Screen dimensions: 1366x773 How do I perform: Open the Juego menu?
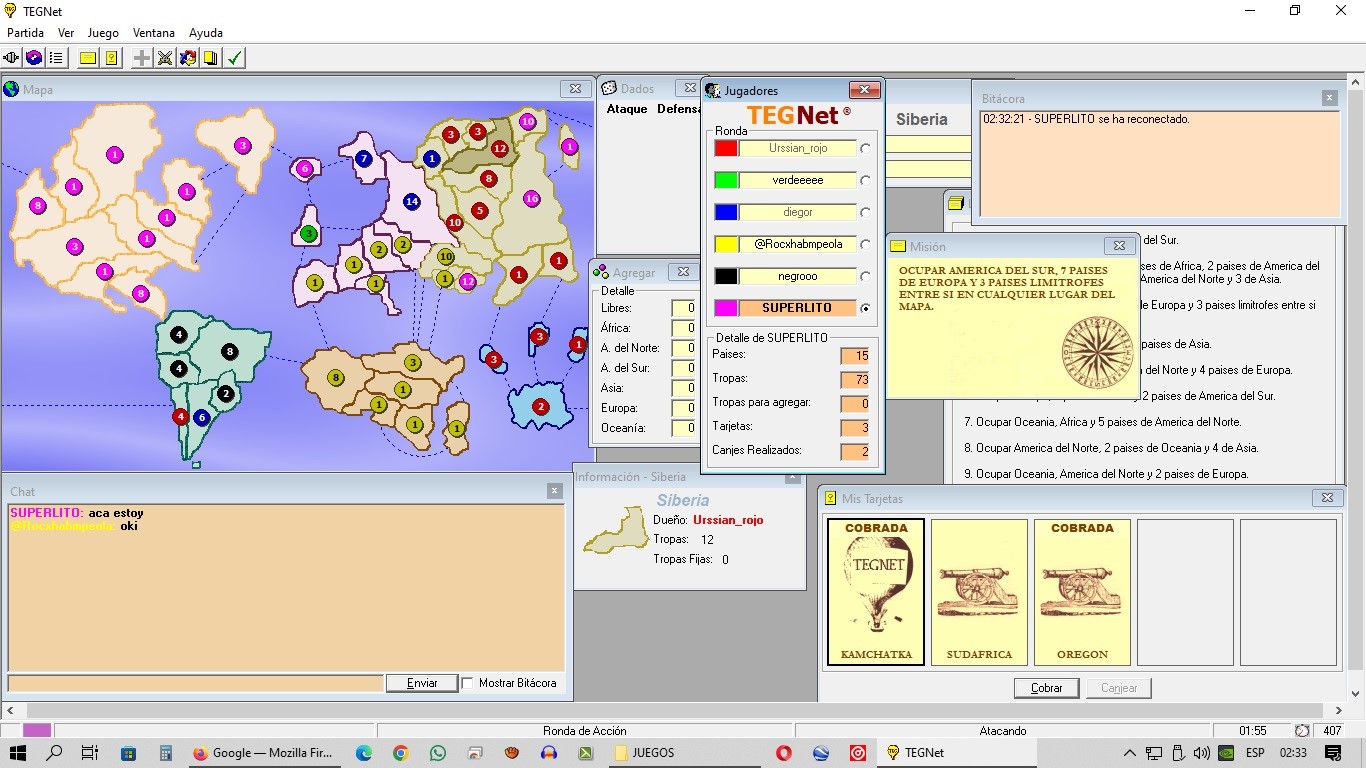tap(103, 33)
